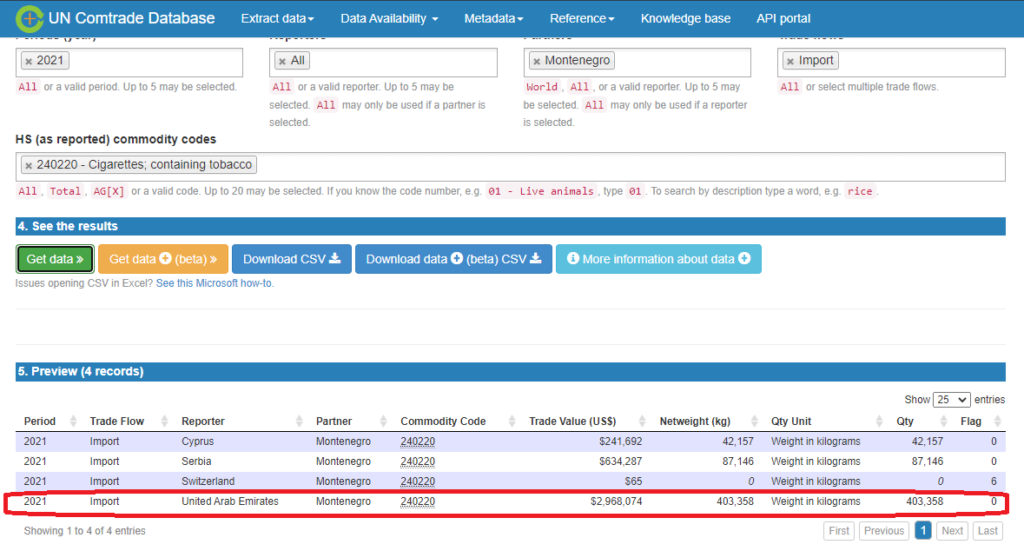Screen dimensions: 1024x551
Task: Click 240220 code in Serbia row
Action: pos(417,462)
